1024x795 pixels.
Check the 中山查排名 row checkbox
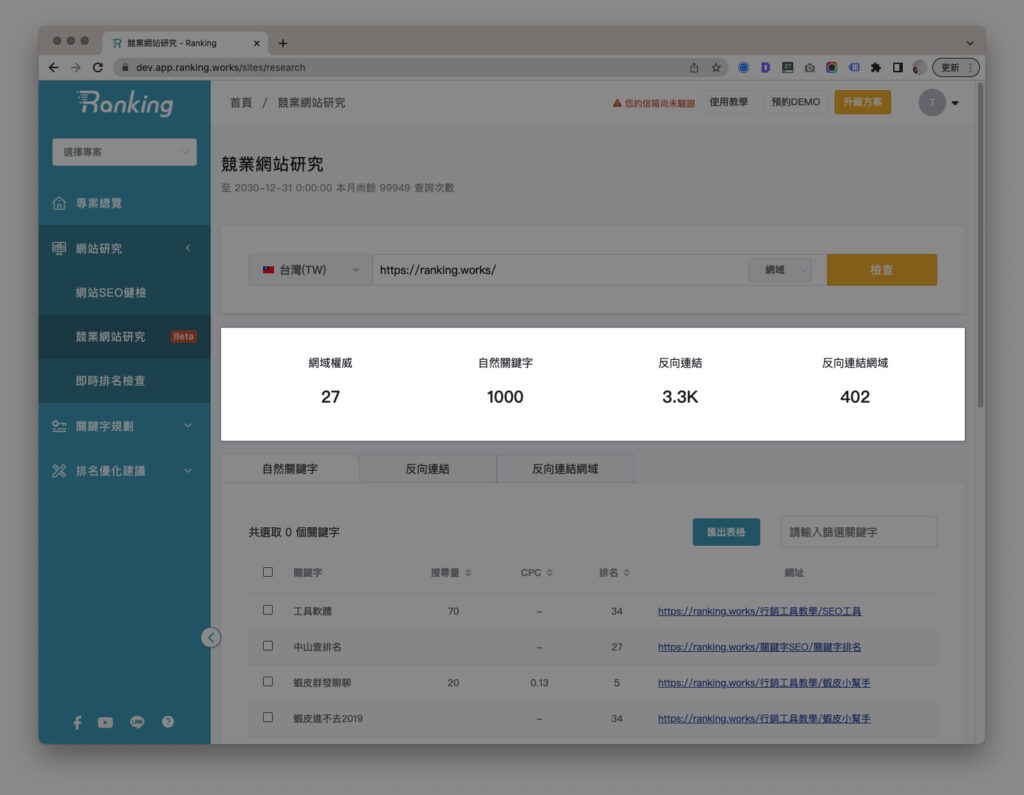pos(268,646)
